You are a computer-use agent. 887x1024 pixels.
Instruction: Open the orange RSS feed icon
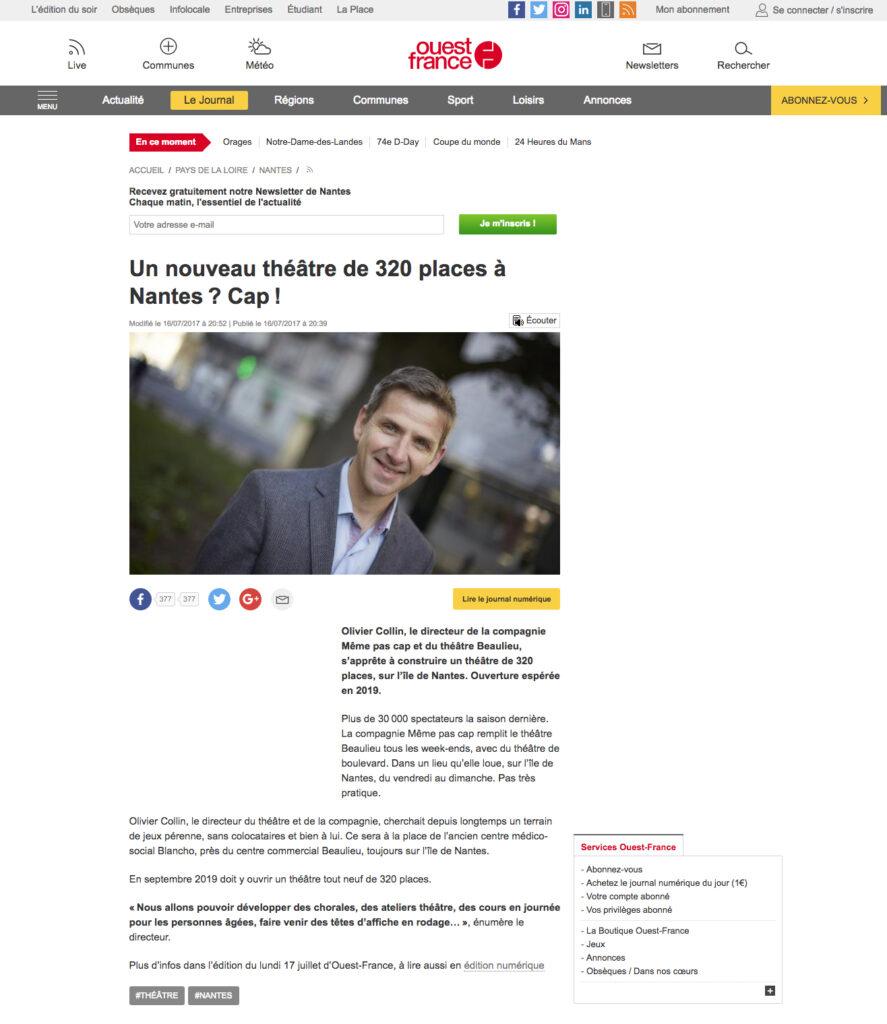click(628, 10)
